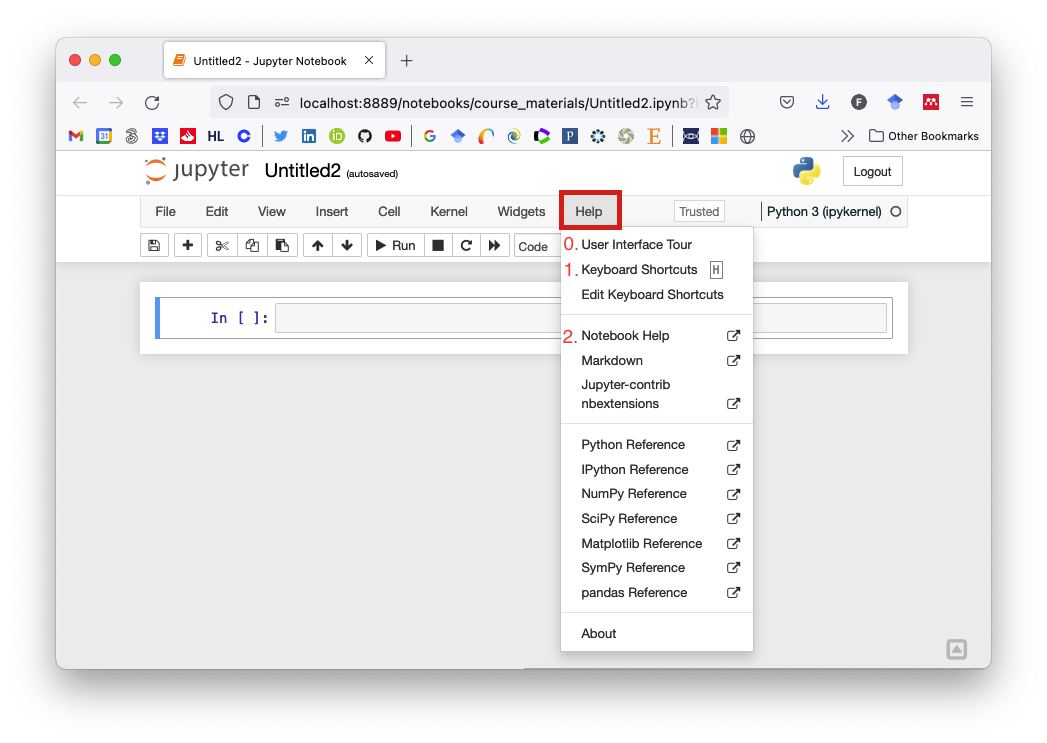The height and width of the screenshot is (743, 1047).
Task: Open the YouTube bookmark
Action: tap(393, 136)
